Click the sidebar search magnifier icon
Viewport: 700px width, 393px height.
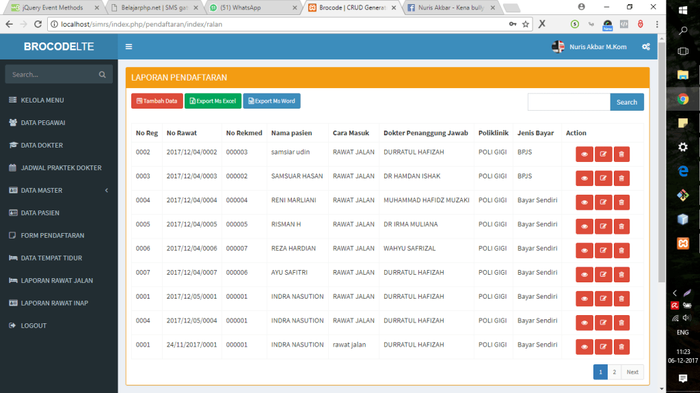(102, 75)
